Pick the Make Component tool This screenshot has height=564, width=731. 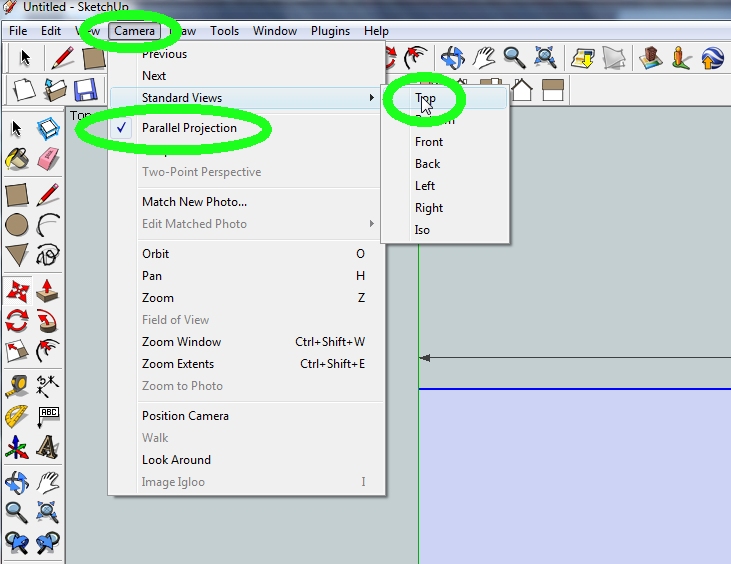click(x=48, y=129)
